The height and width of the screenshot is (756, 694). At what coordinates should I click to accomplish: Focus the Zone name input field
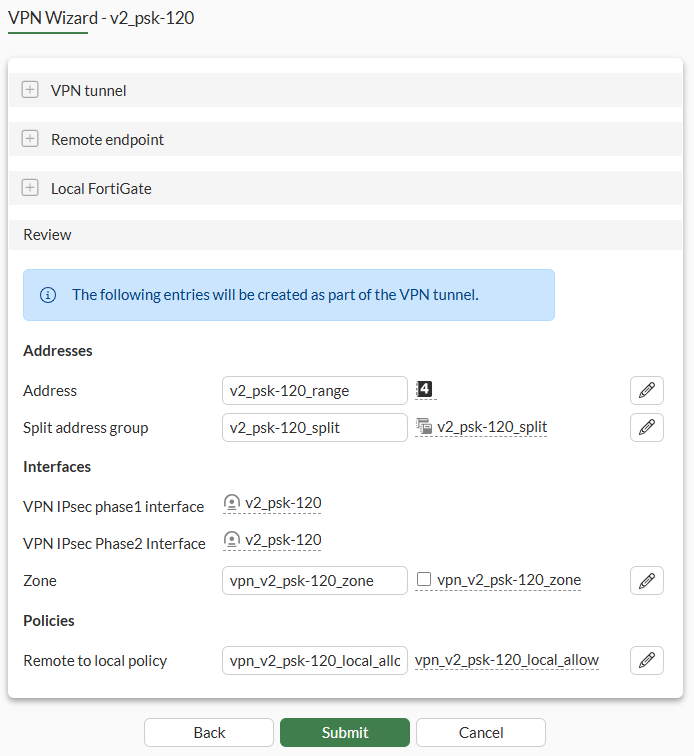point(314,581)
